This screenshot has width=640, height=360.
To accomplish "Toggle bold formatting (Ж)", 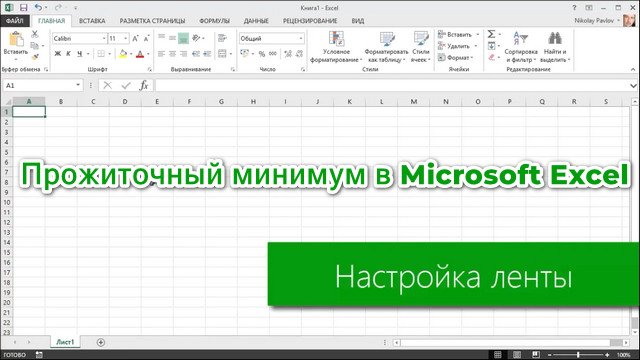I will [58, 53].
